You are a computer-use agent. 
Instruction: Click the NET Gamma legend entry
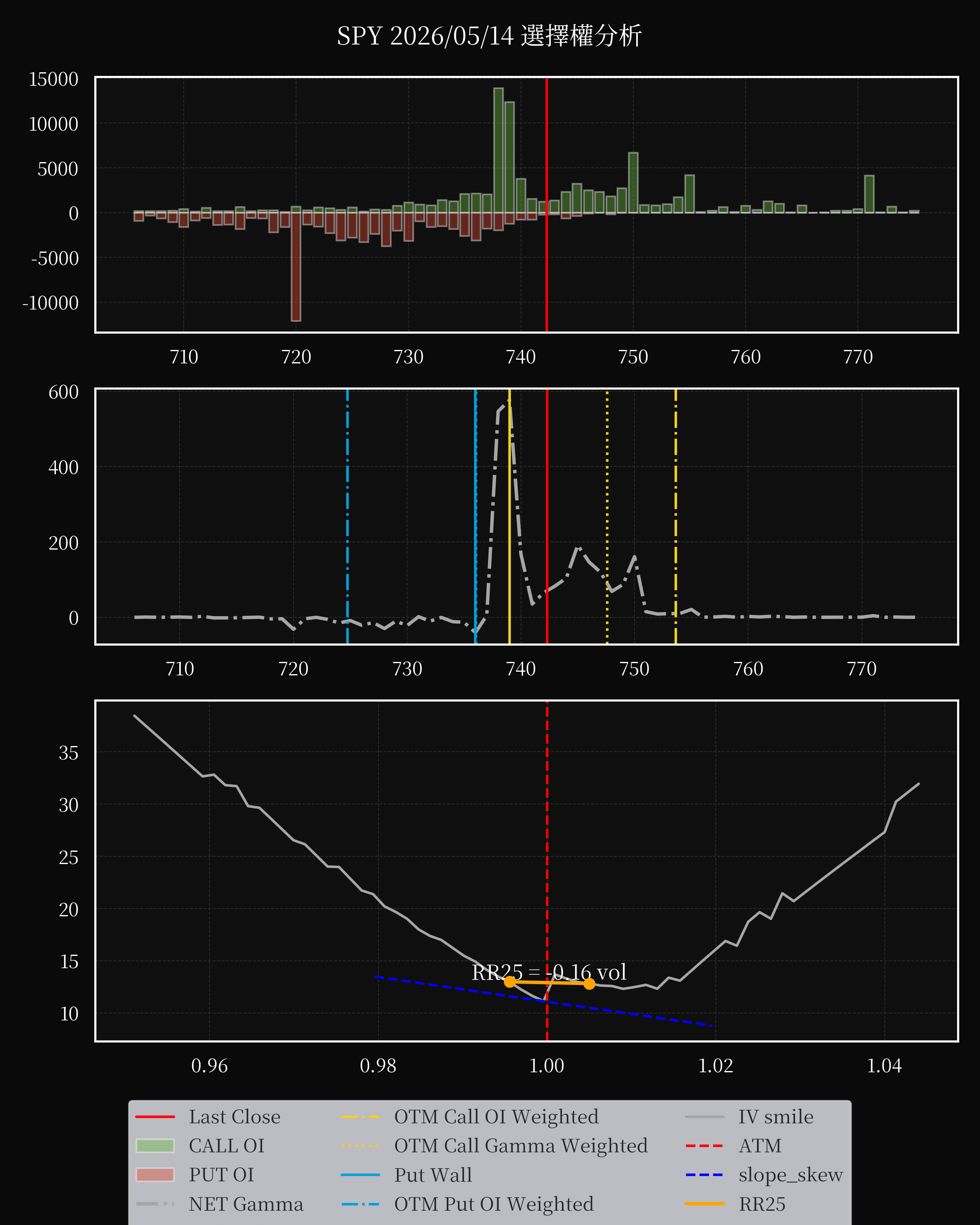pos(220,1204)
